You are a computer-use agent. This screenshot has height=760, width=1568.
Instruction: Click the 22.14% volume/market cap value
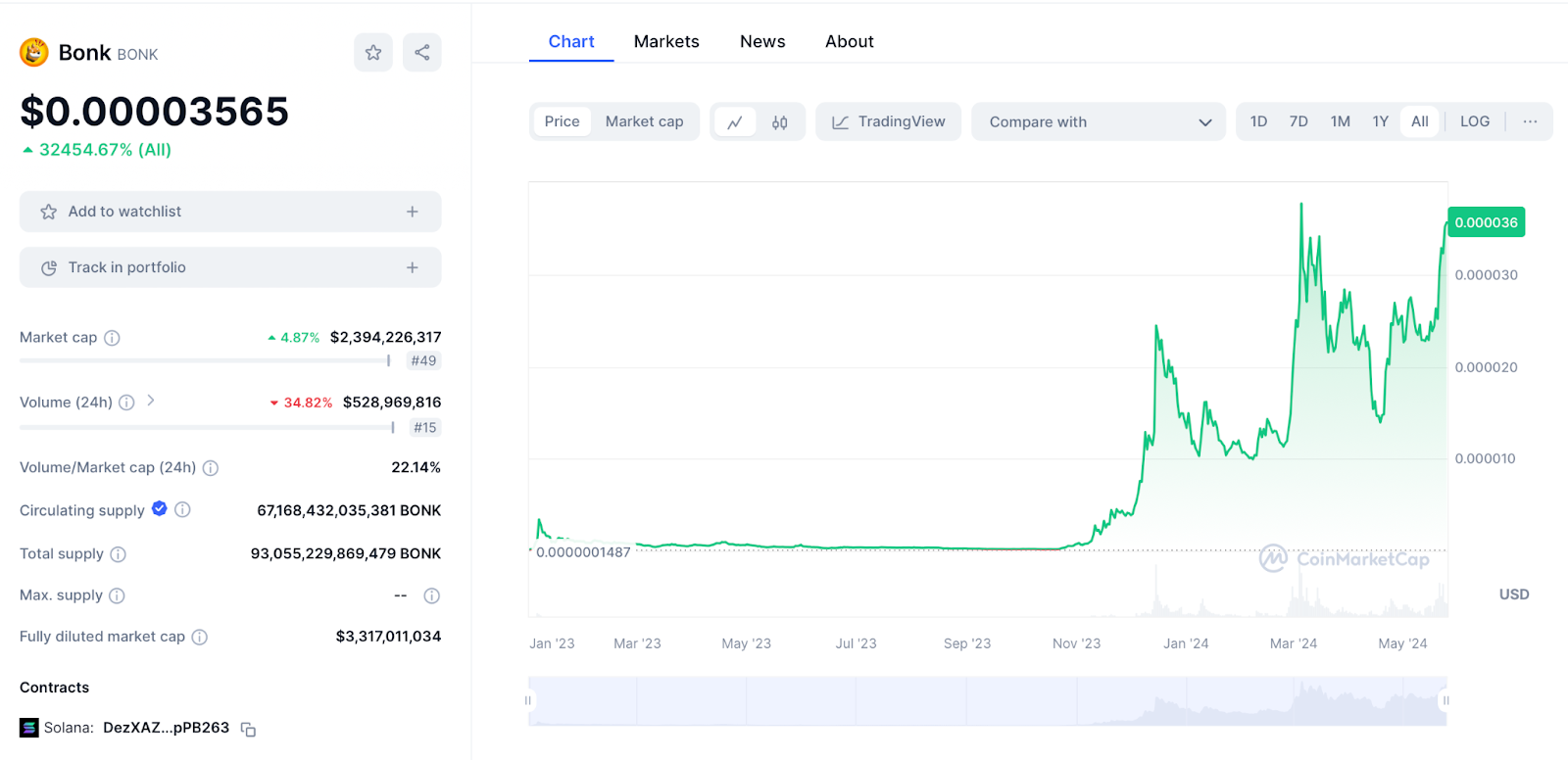point(416,468)
